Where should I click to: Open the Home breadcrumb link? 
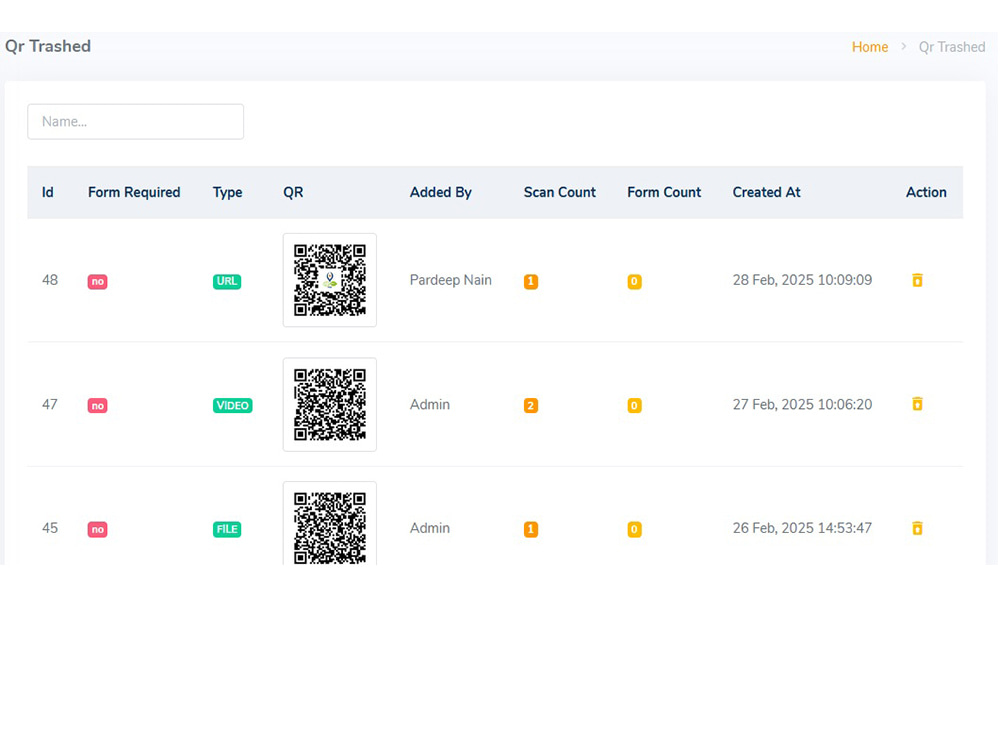click(870, 47)
